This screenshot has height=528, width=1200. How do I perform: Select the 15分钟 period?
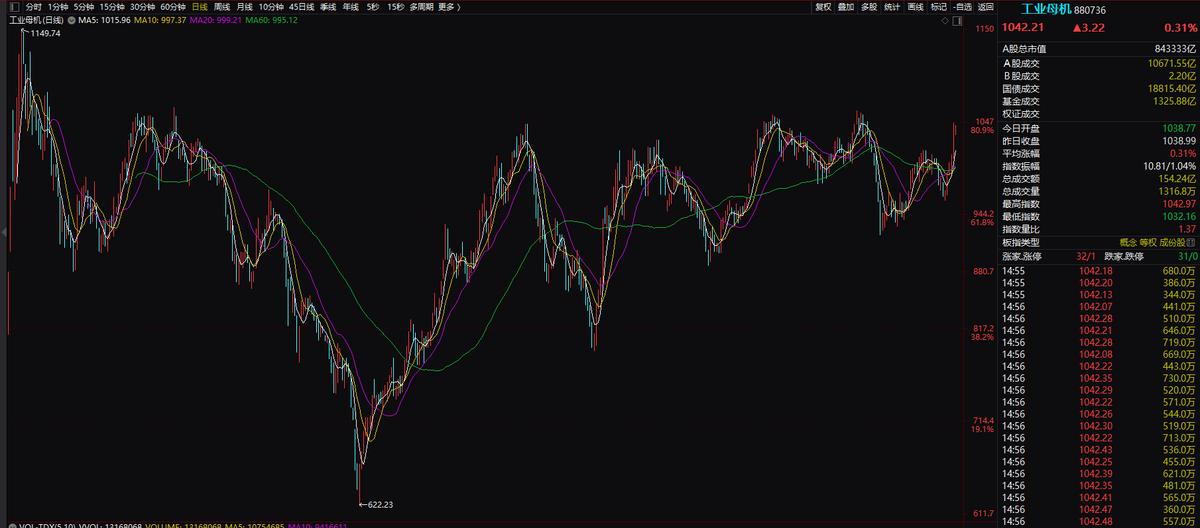pyautogui.click(x=112, y=6)
